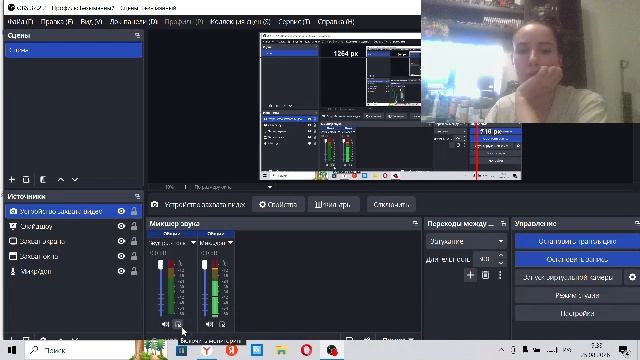The width and height of the screenshot is (640, 360).
Task: Open File Explorer from the taskbar
Action: [x=281, y=350]
